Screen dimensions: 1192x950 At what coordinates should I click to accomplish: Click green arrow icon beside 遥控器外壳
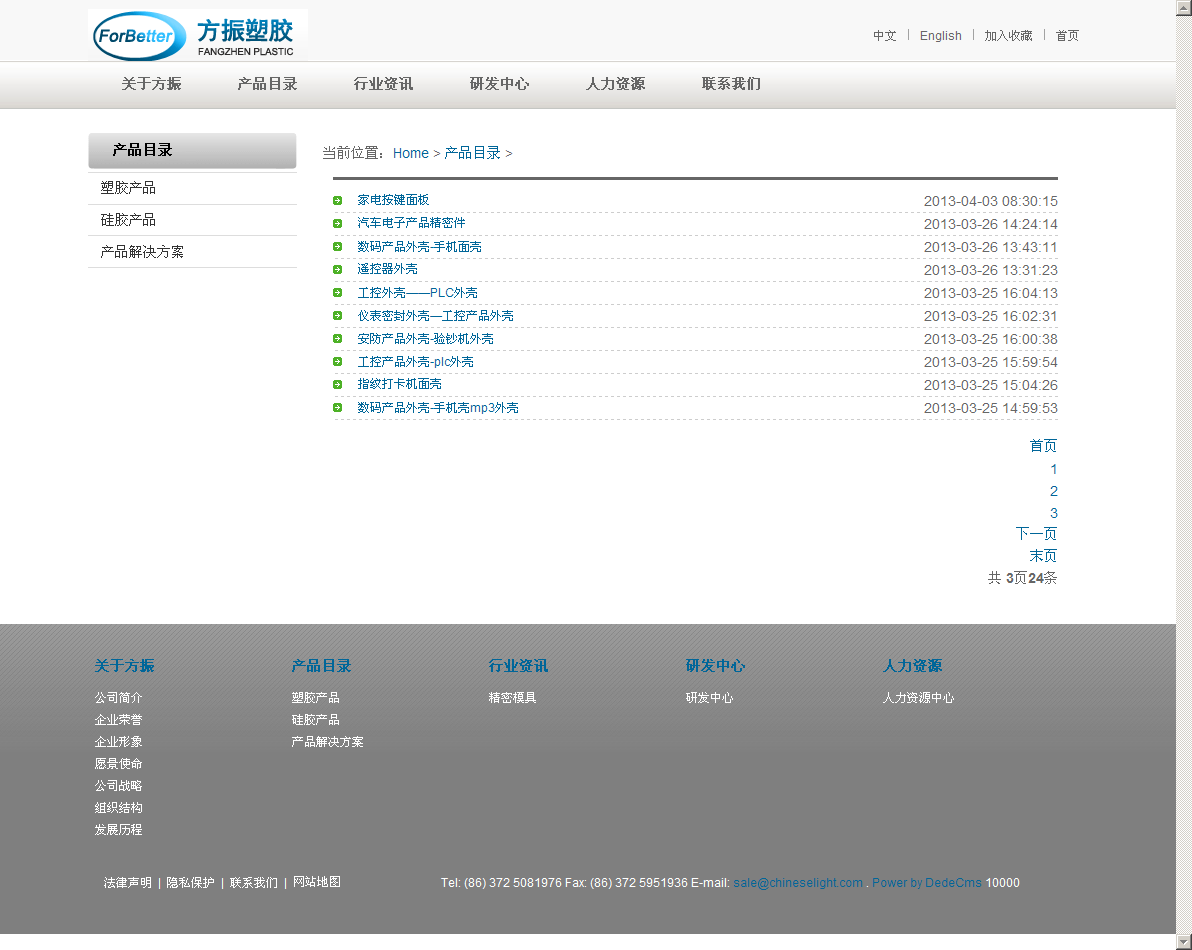[x=338, y=270]
